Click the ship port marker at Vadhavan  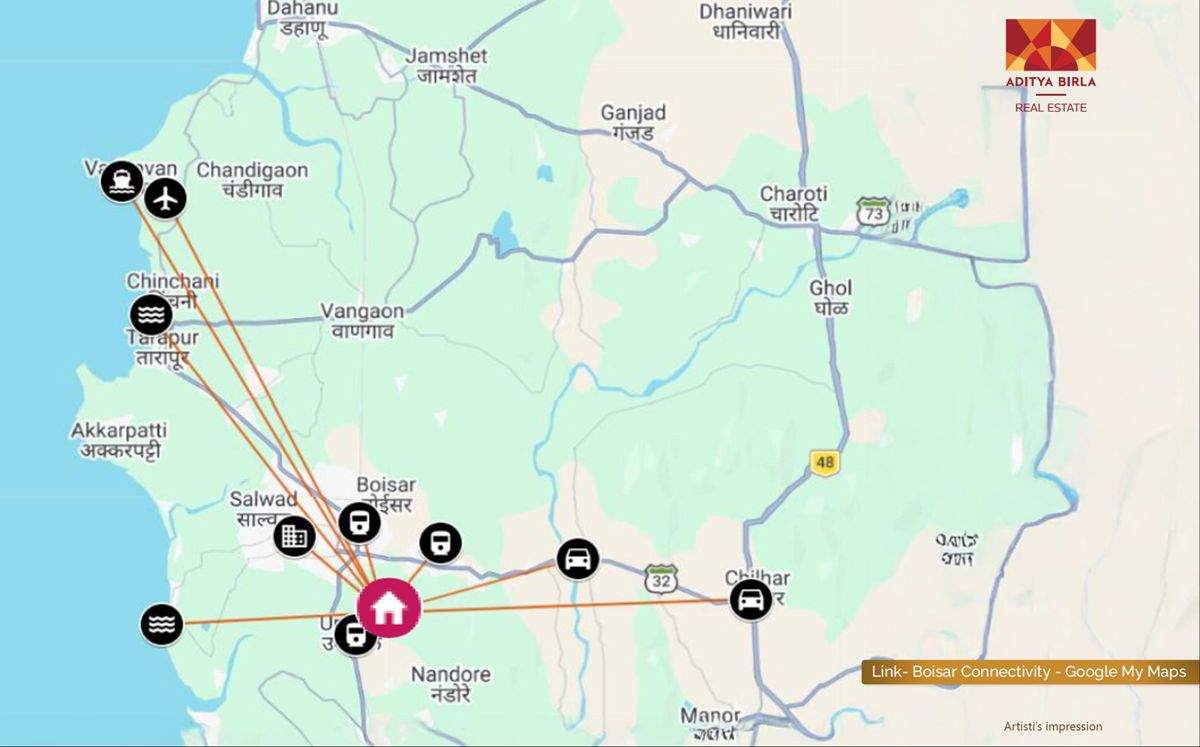pyautogui.click(x=122, y=181)
